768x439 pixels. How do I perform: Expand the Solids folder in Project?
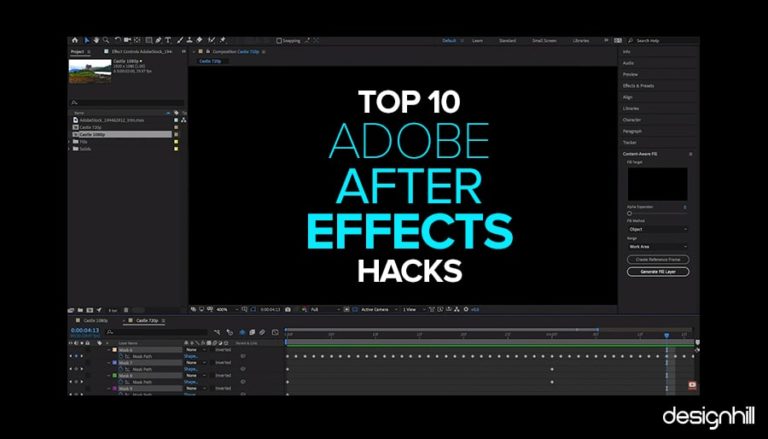(x=69, y=148)
